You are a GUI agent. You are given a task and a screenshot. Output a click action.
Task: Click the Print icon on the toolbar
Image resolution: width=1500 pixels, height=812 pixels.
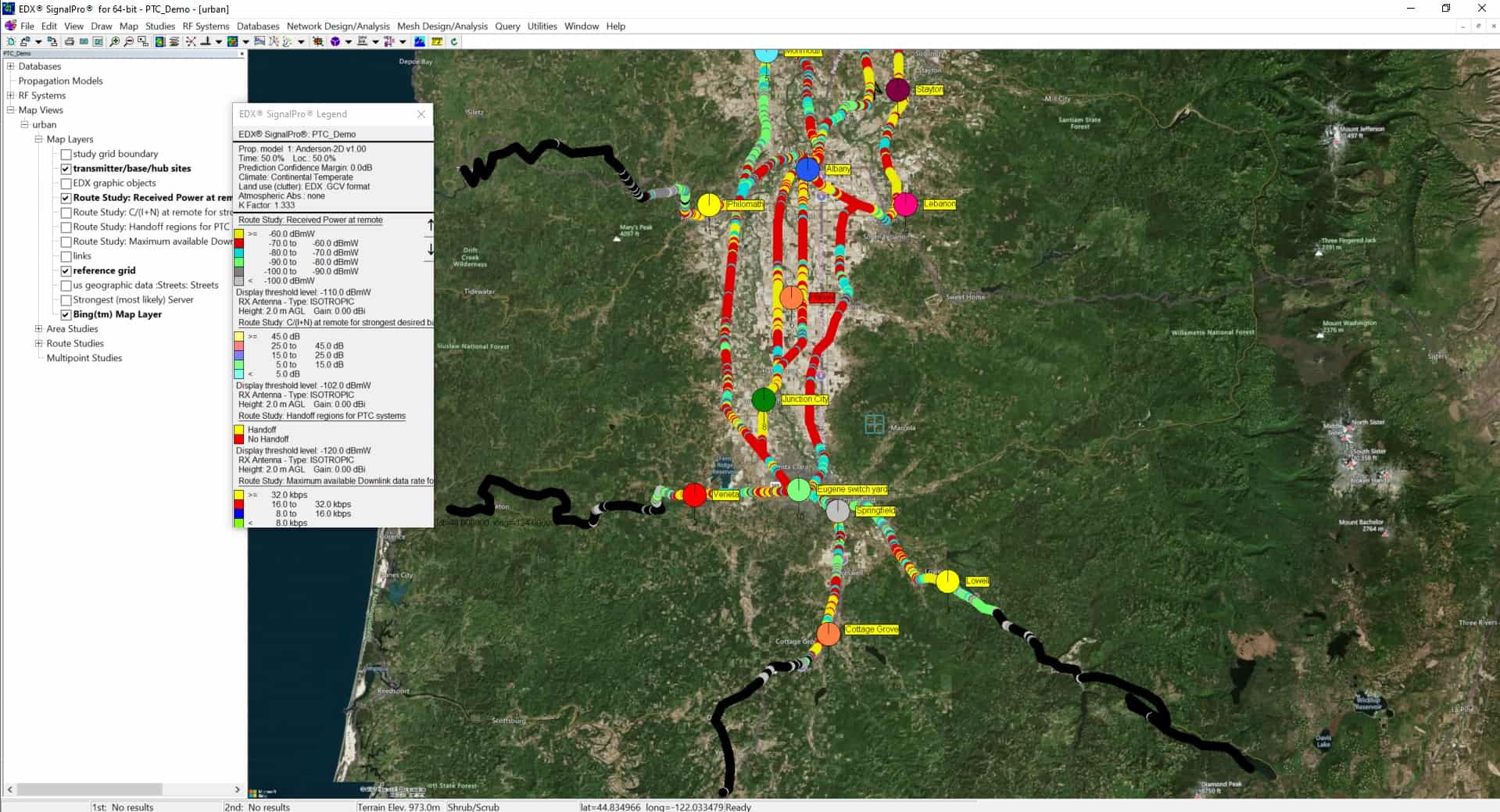tap(70, 41)
